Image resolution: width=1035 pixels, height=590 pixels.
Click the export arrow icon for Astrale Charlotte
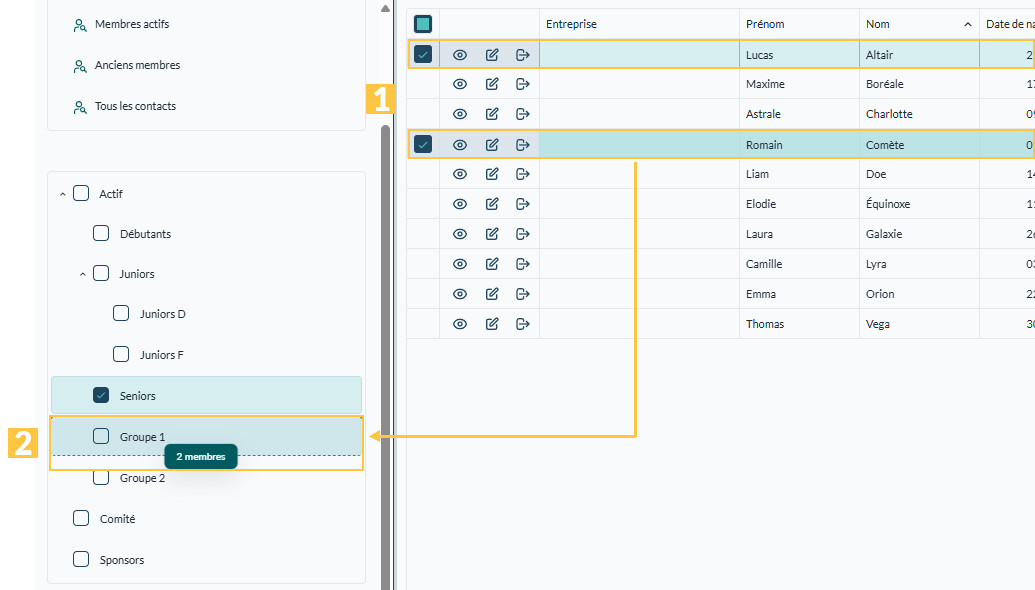[523, 114]
